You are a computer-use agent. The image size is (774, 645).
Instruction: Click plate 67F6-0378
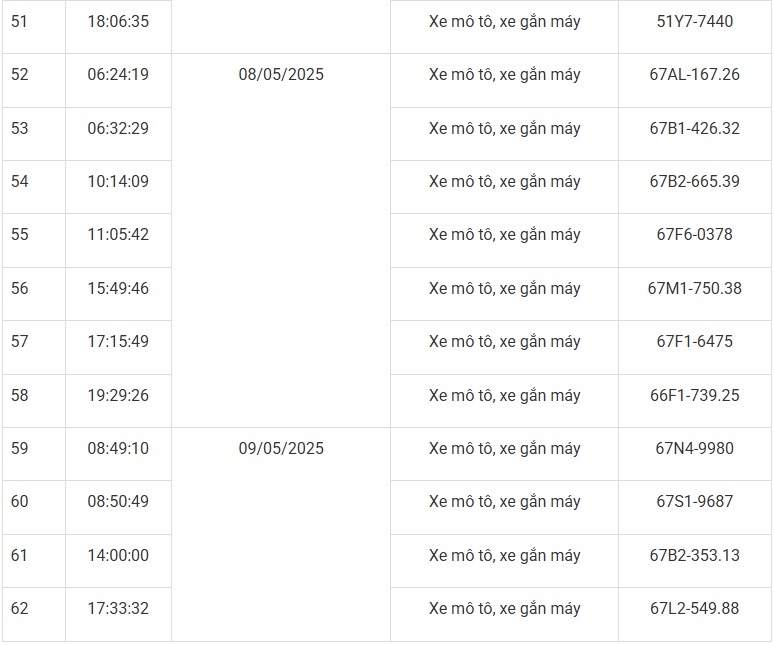coord(694,235)
